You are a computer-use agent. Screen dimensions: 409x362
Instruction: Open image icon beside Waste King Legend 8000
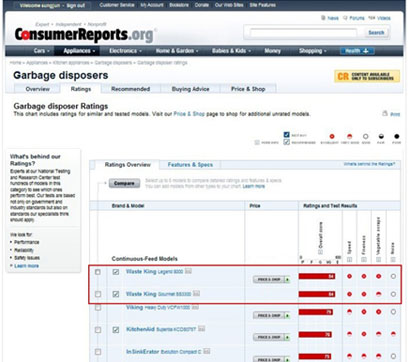click(x=188, y=271)
